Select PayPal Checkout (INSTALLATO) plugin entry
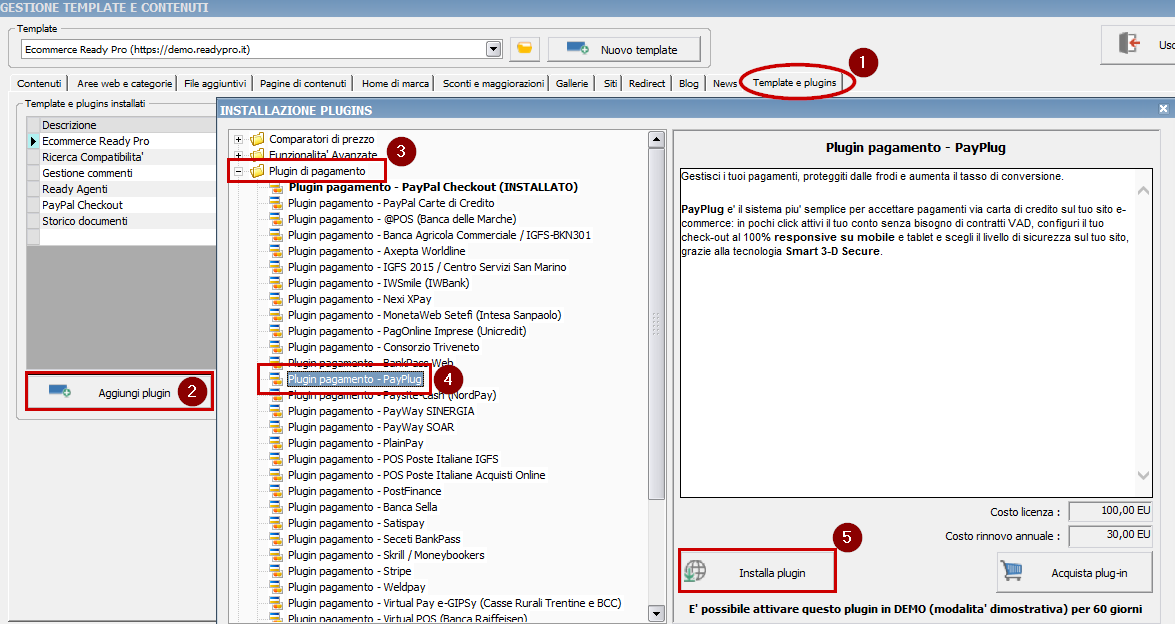This screenshot has height=624, width=1175. coord(433,187)
